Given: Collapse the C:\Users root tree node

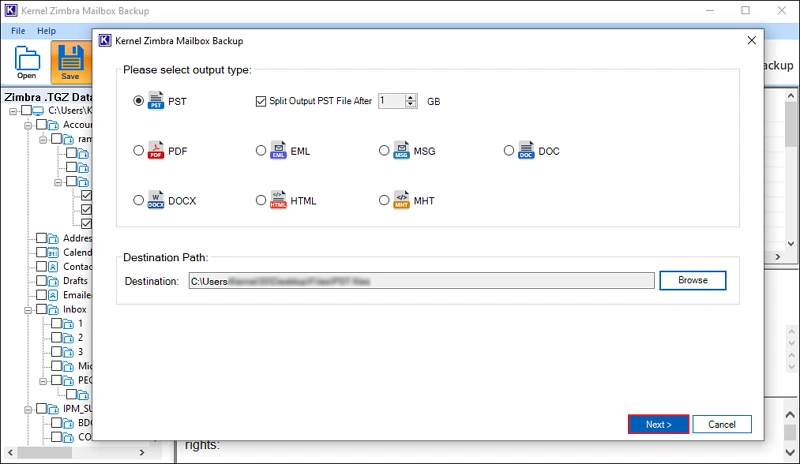Looking at the screenshot, I should (13, 111).
